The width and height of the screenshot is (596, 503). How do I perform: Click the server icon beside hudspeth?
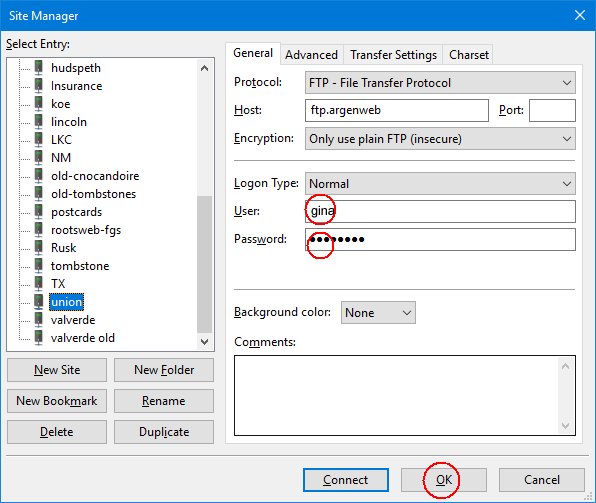coord(39,68)
